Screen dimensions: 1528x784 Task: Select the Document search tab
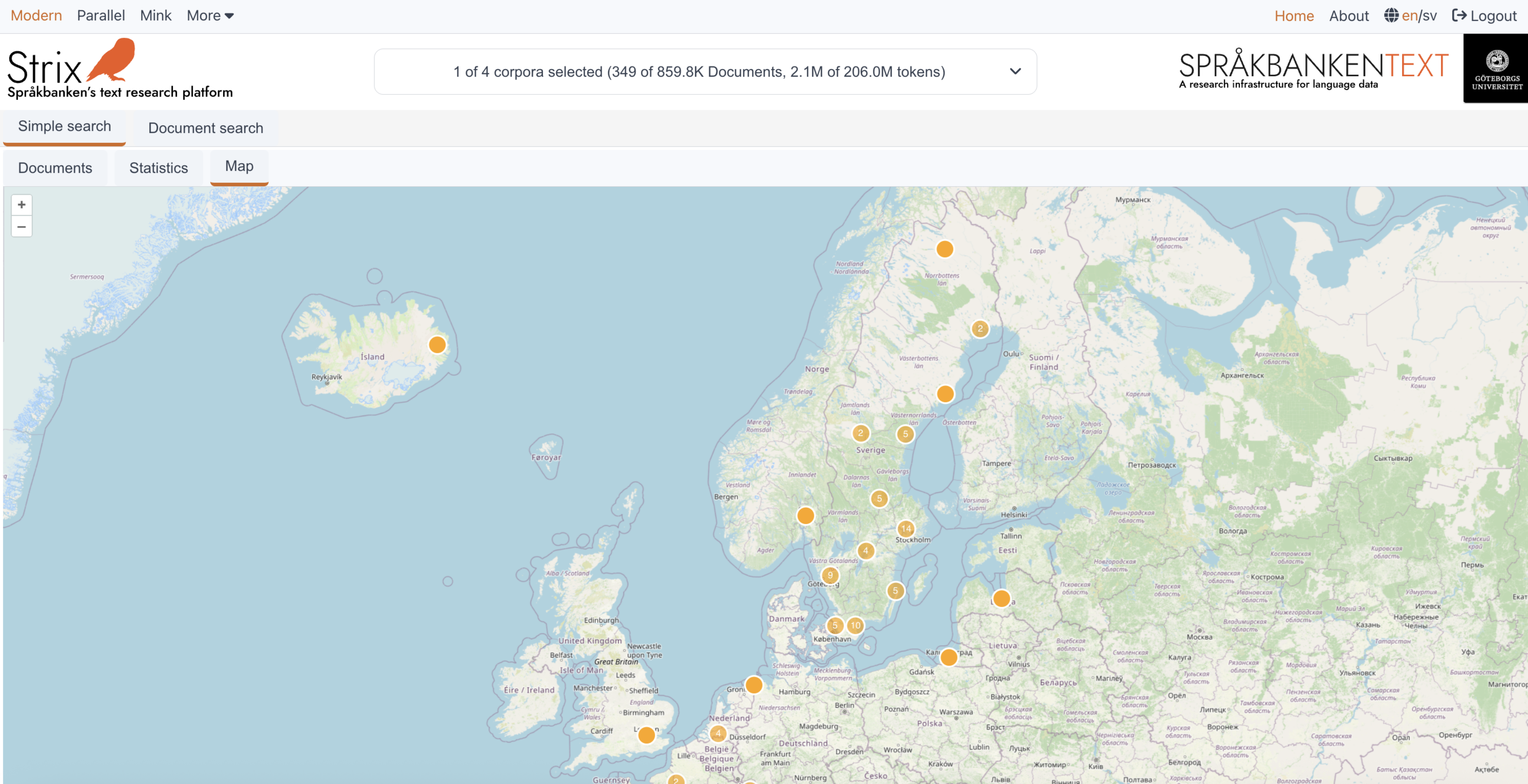click(206, 128)
